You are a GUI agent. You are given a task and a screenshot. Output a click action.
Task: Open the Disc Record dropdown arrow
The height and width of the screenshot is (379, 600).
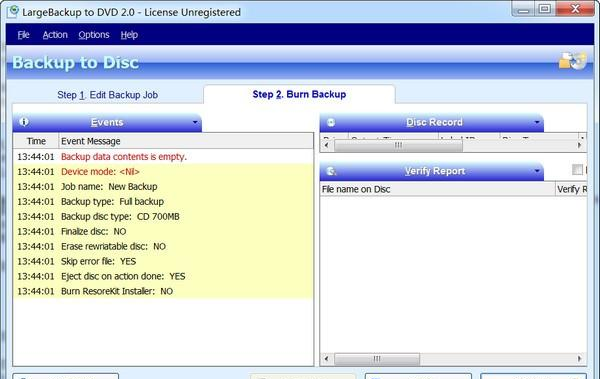[x=537, y=122]
